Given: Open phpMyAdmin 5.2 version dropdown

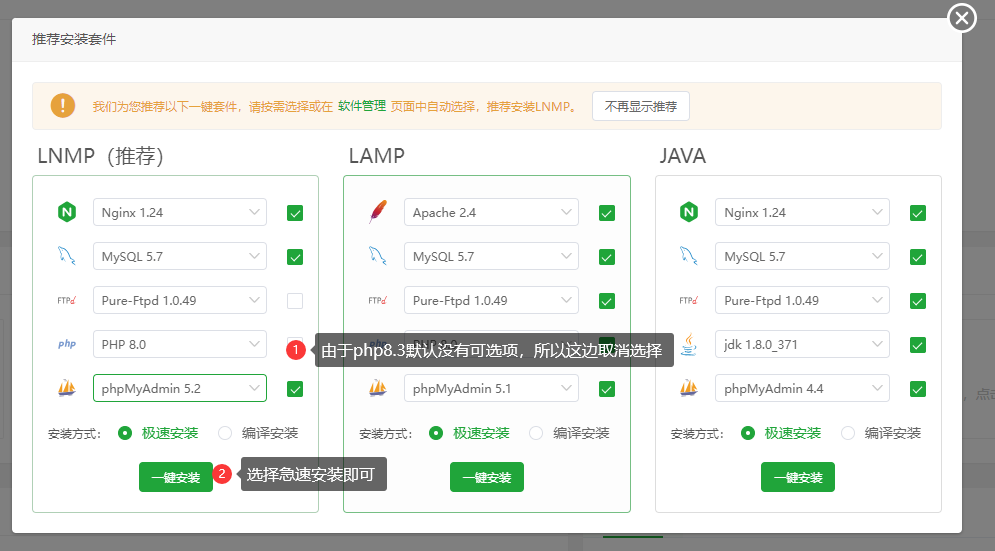Looking at the screenshot, I should 180,388.
